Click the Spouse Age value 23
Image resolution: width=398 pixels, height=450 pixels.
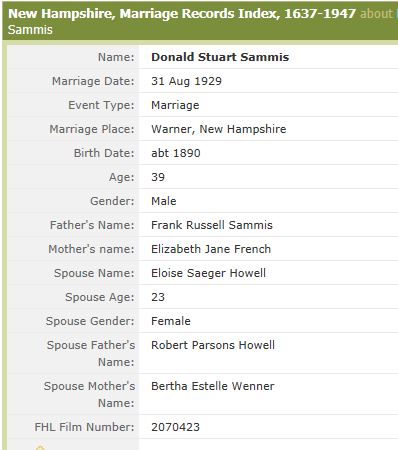(158, 297)
